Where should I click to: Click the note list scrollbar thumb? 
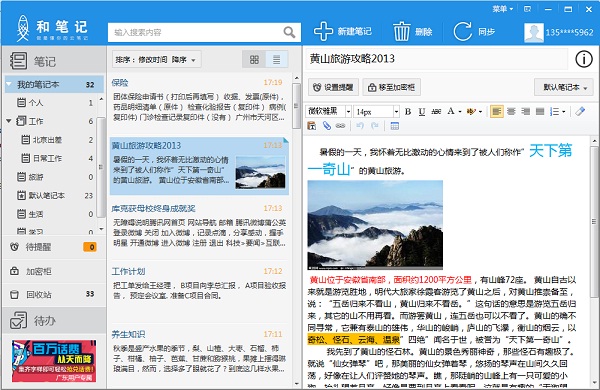coord(296,106)
